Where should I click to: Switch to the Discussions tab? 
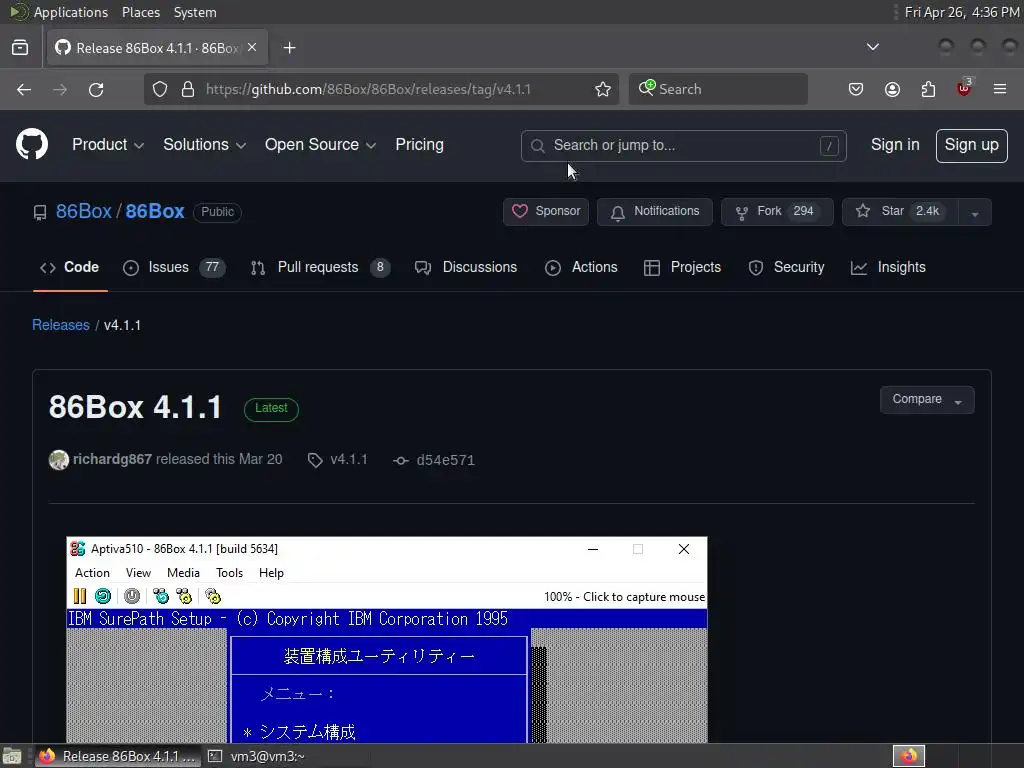click(x=466, y=268)
